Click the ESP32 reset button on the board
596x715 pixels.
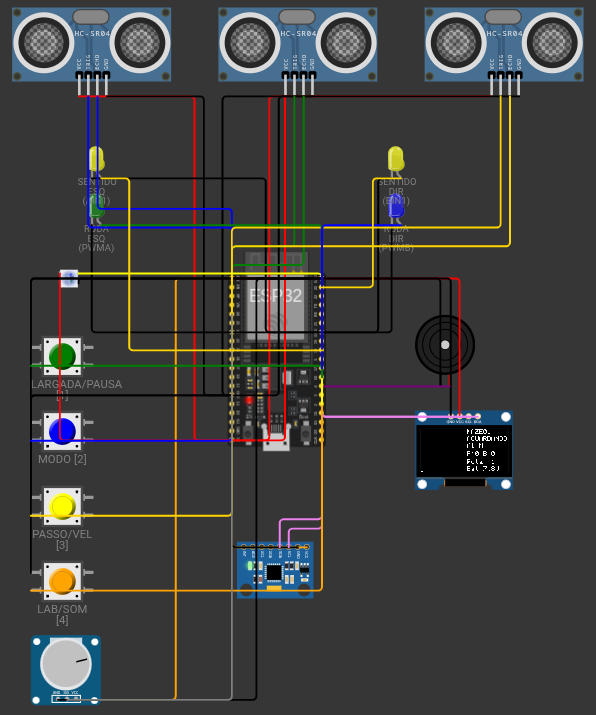pyautogui.click(x=248, y=432)
